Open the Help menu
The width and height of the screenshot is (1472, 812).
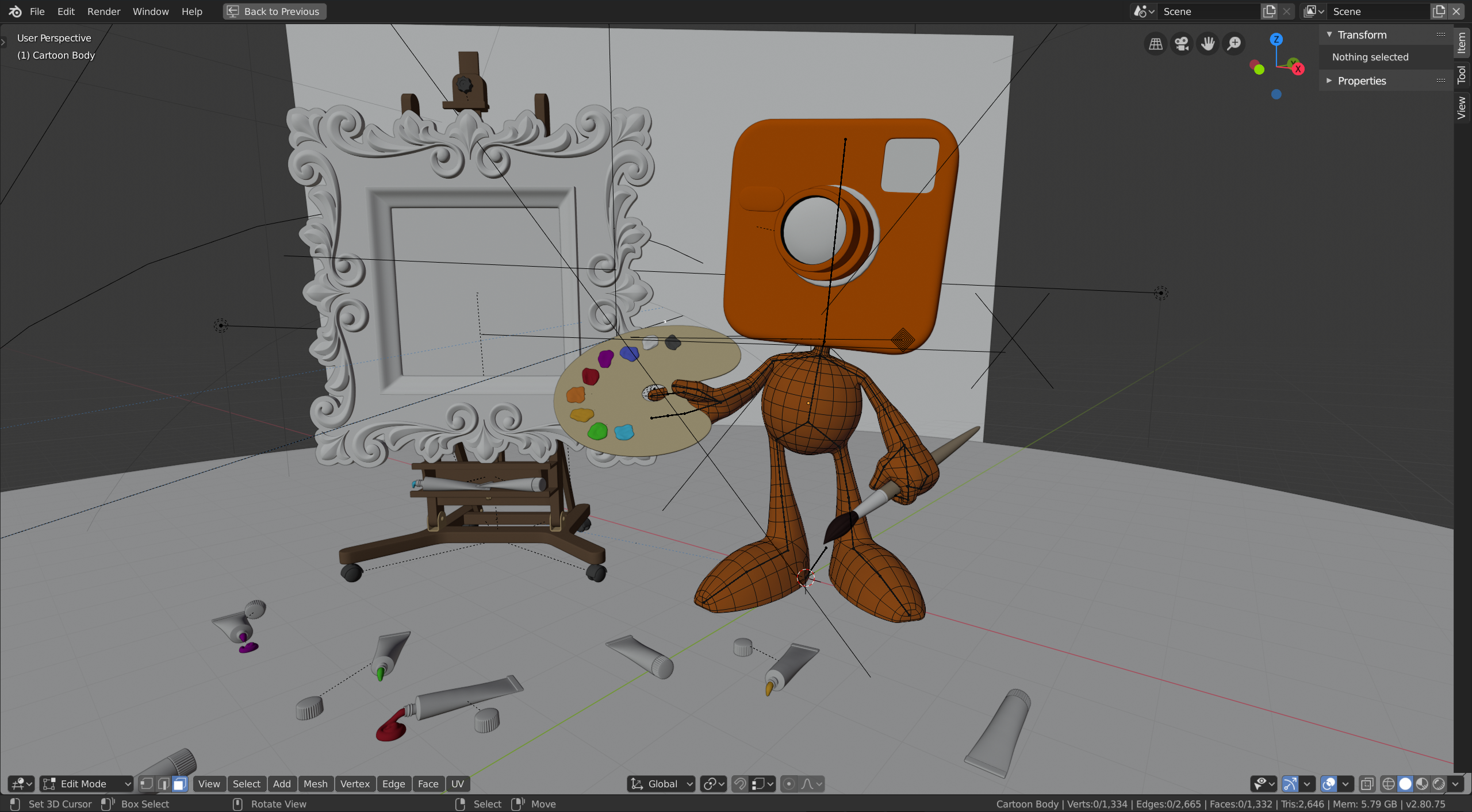pos(191,11)
